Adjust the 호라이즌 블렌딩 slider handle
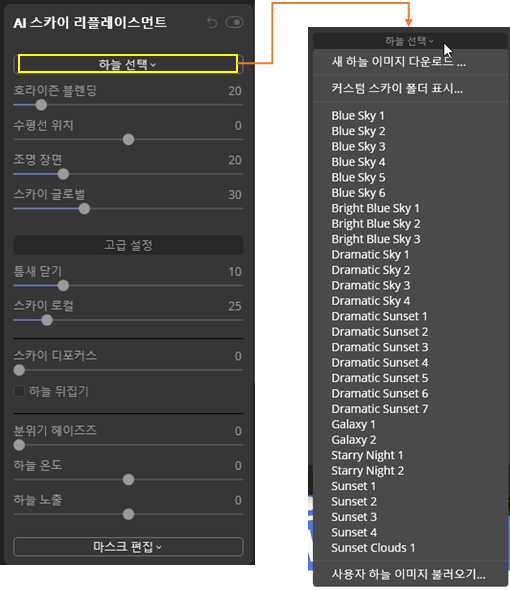This screenshot has height=590, width=510. 41,105
